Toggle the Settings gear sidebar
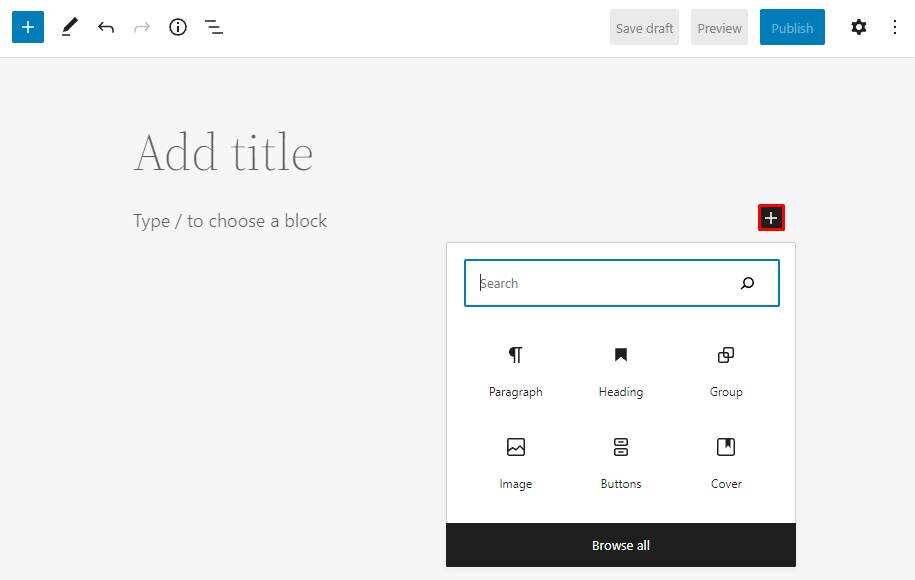The height and width of the screenshot is (580, 915). click(x=859, y=28)
